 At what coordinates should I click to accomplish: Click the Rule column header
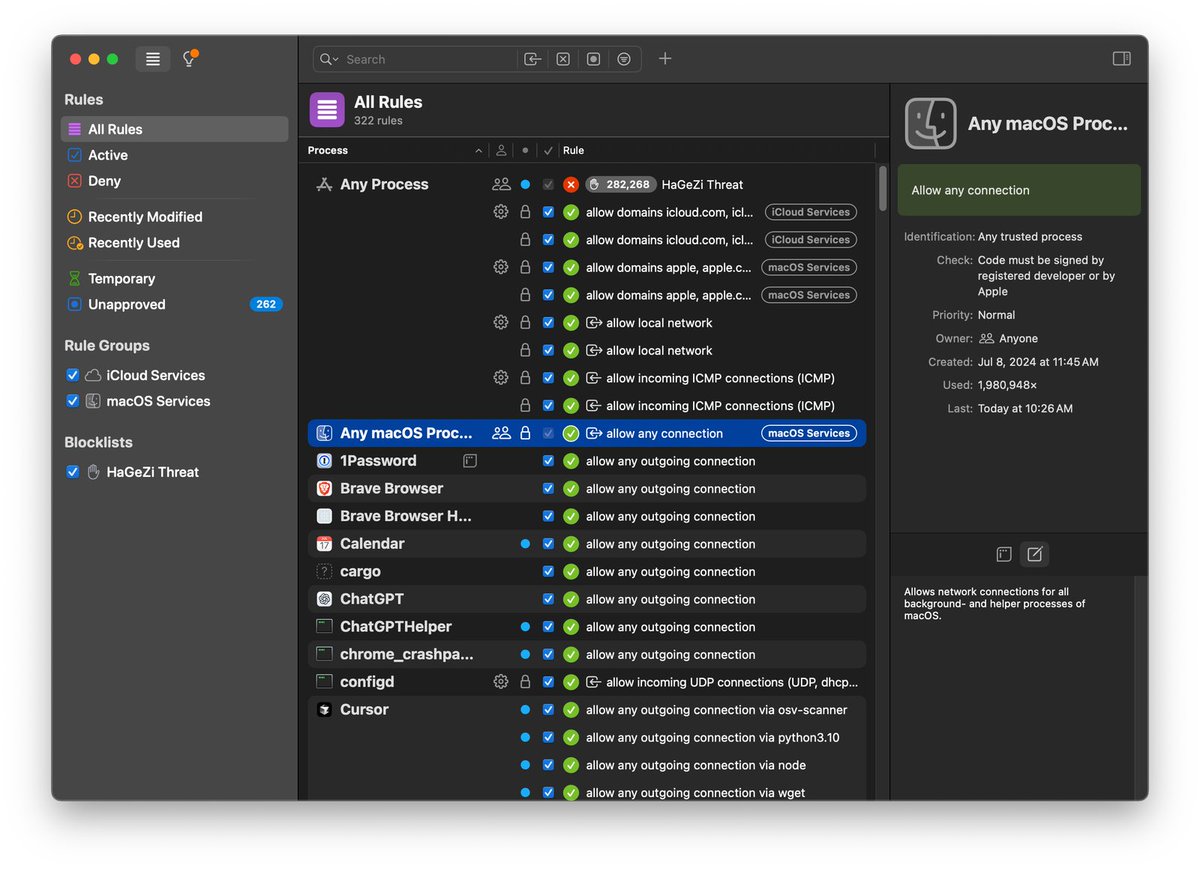(x=716, y=150)
